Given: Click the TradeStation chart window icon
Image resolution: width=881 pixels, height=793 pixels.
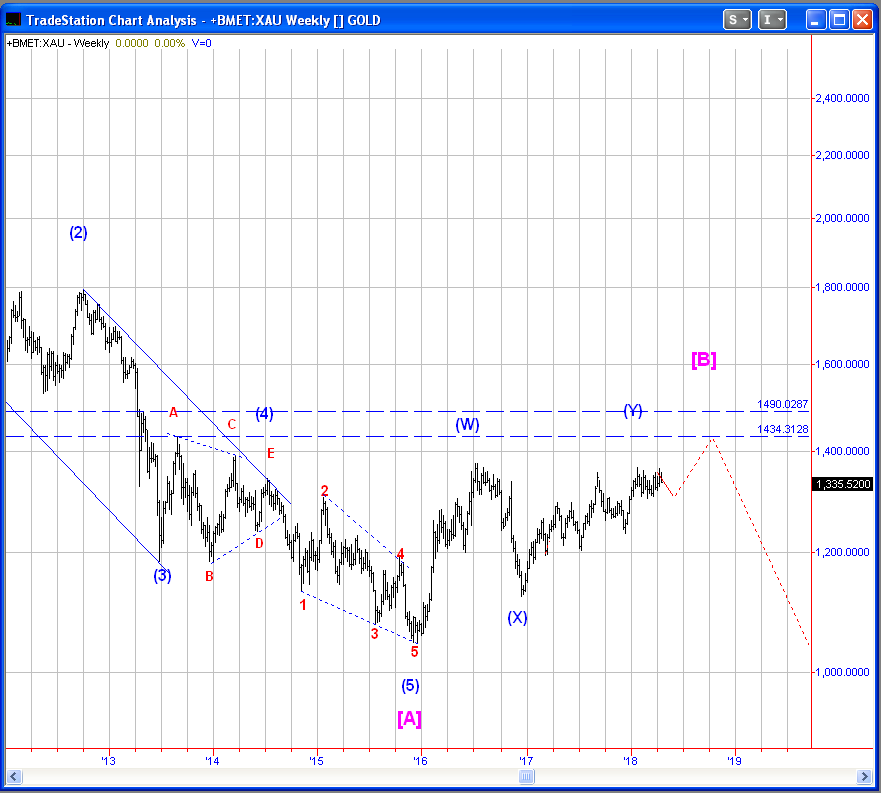Looking at the screenshot, I should coord(13,20).
